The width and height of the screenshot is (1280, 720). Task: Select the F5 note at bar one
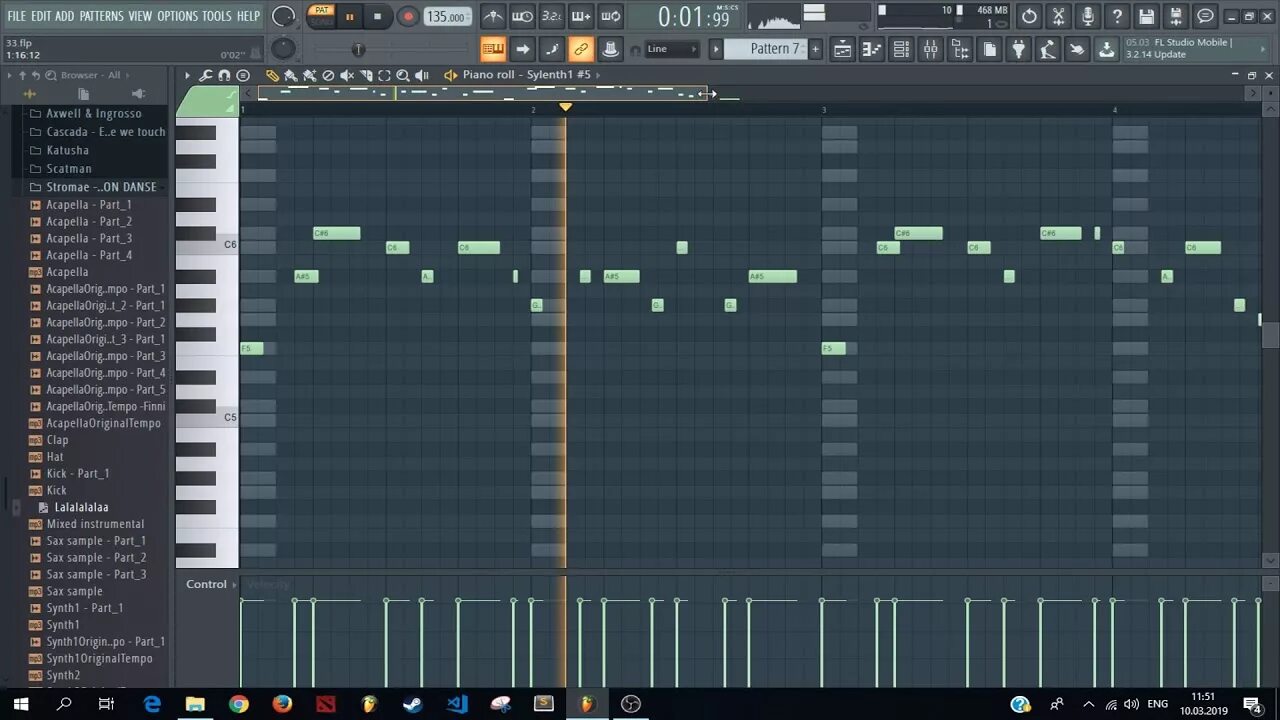(252, 348)
